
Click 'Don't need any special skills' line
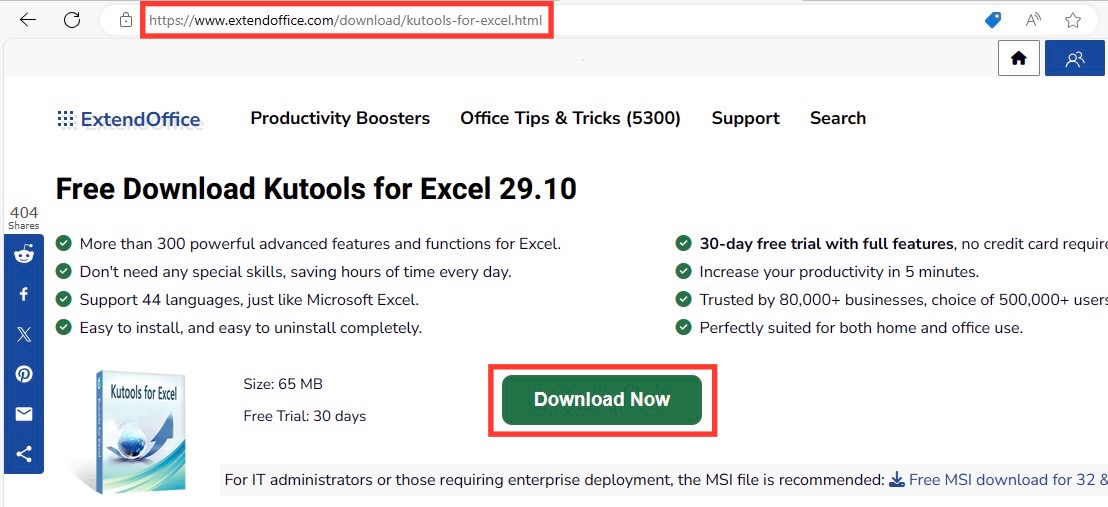(x=295, y=272)
